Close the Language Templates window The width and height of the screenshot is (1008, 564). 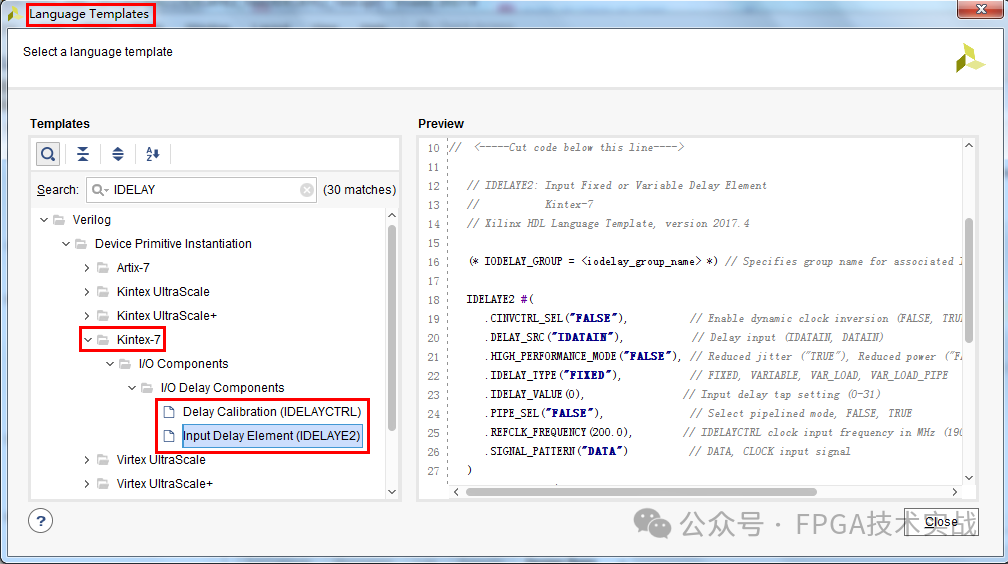981,9
